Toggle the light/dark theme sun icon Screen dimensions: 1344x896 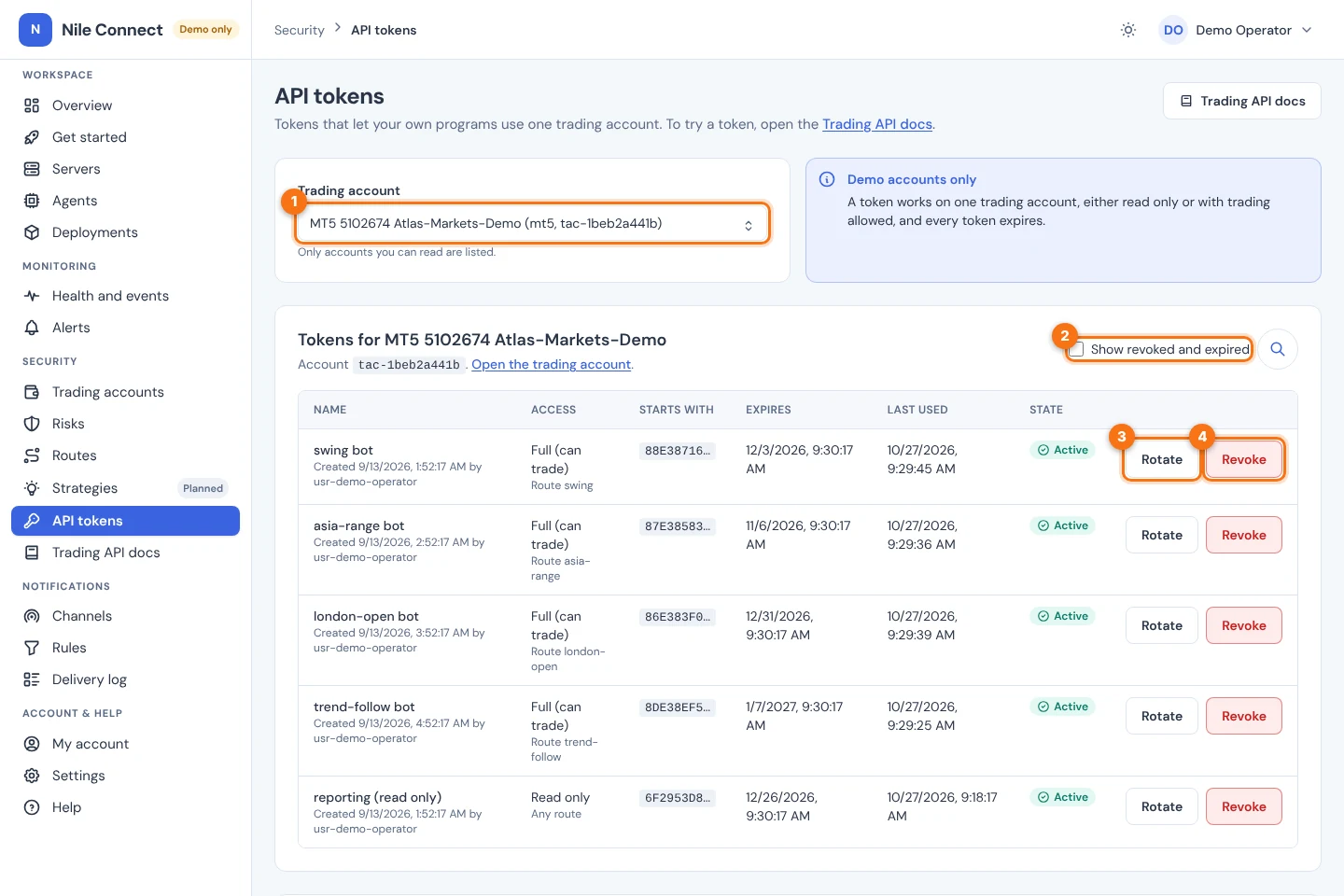(1128, 30)
